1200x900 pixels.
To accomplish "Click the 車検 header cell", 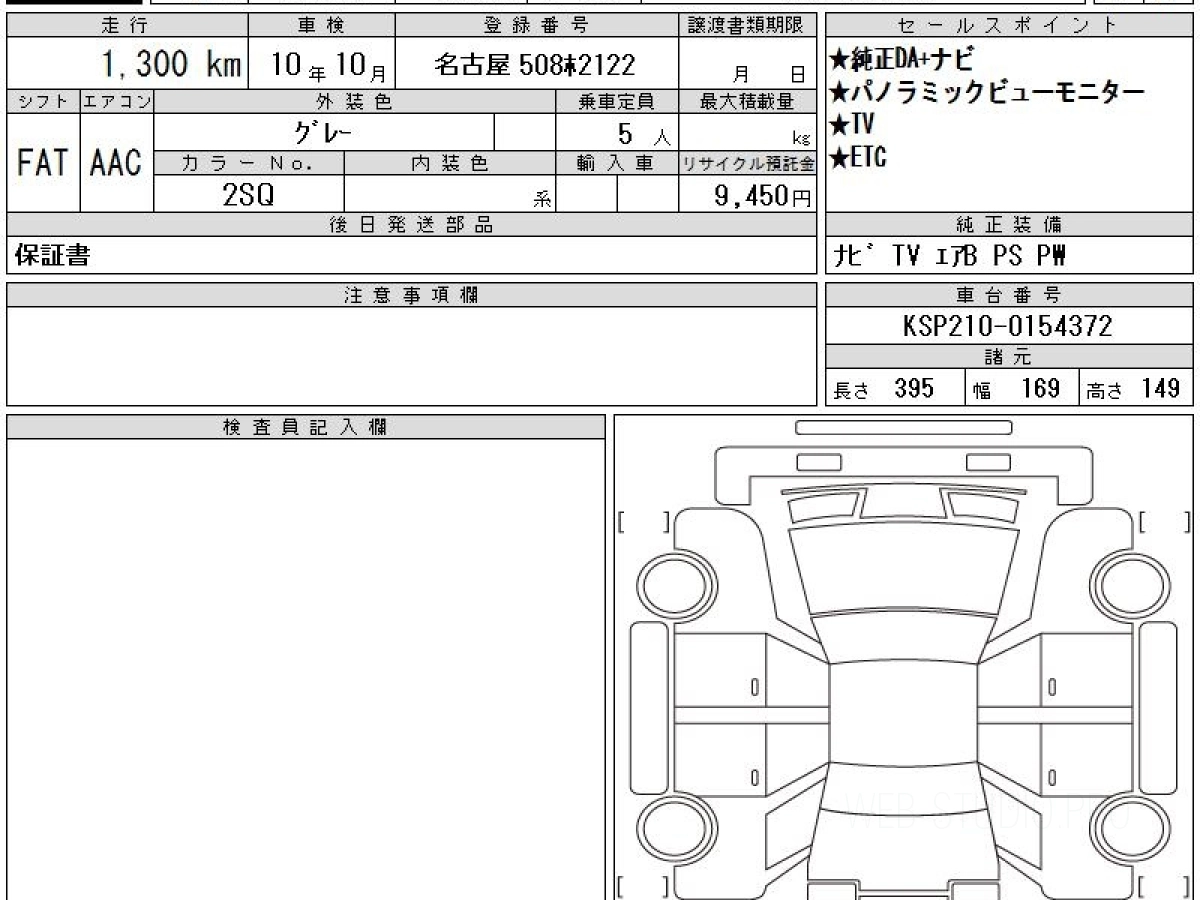I will click(321, 26).
